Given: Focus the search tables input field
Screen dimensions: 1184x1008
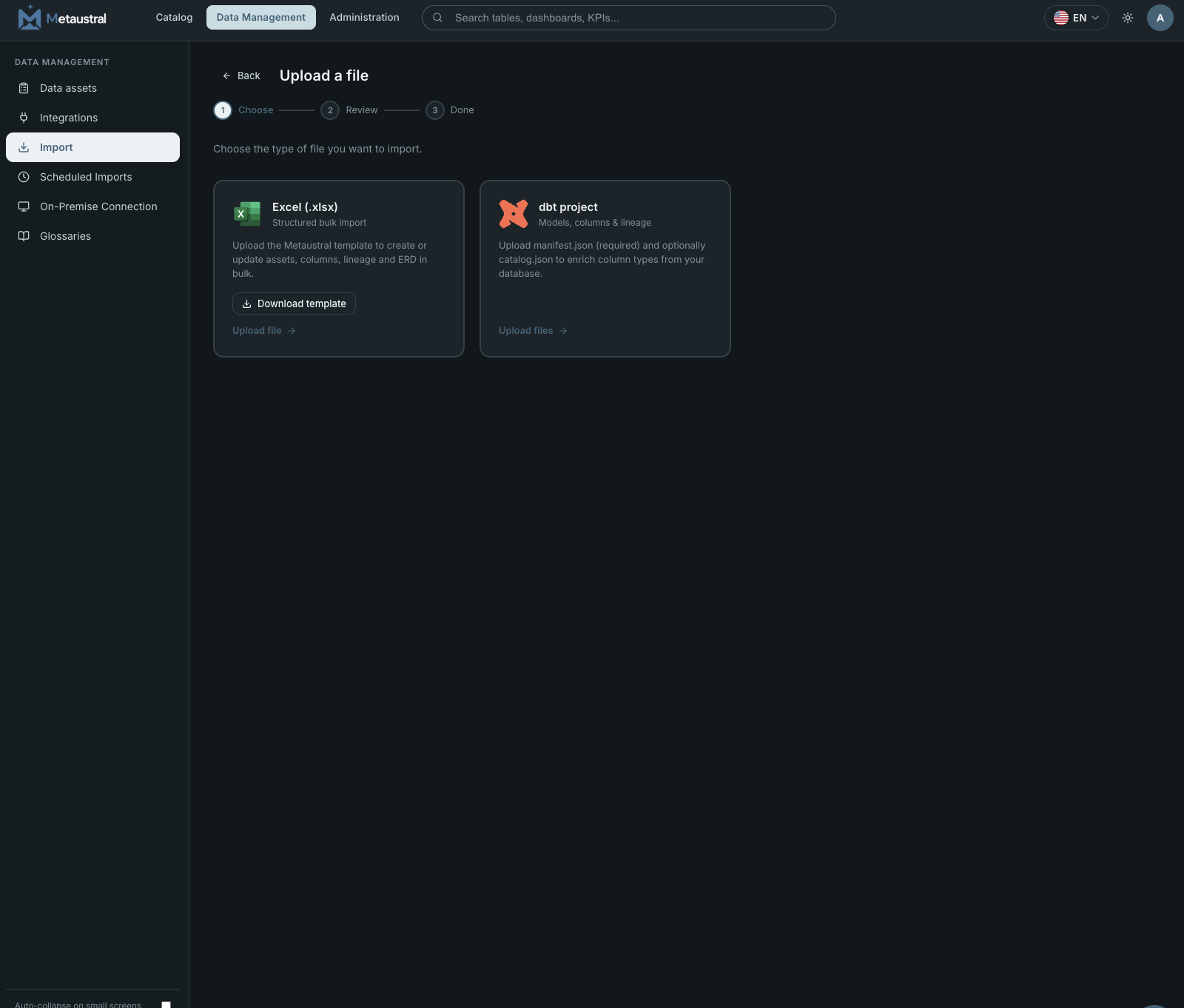Looking at the screenshot, I should pyautogui.click(x=629, y=18).
